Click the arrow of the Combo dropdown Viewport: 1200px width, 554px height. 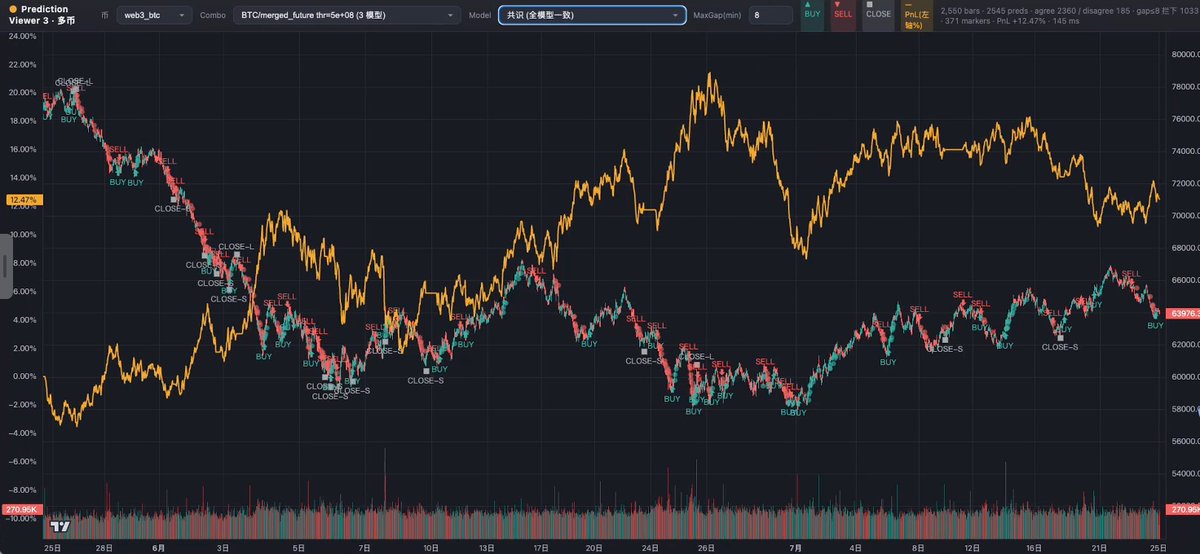coord(452,16)
